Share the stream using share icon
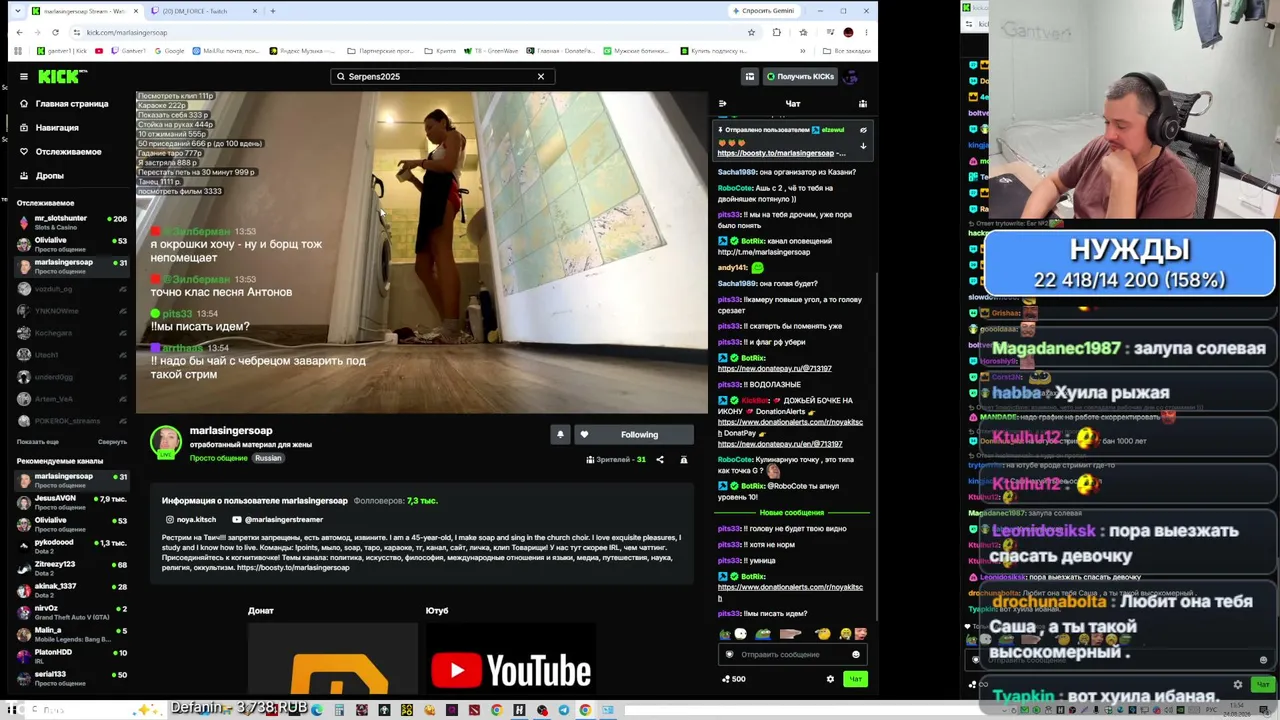 pos(662,460)
